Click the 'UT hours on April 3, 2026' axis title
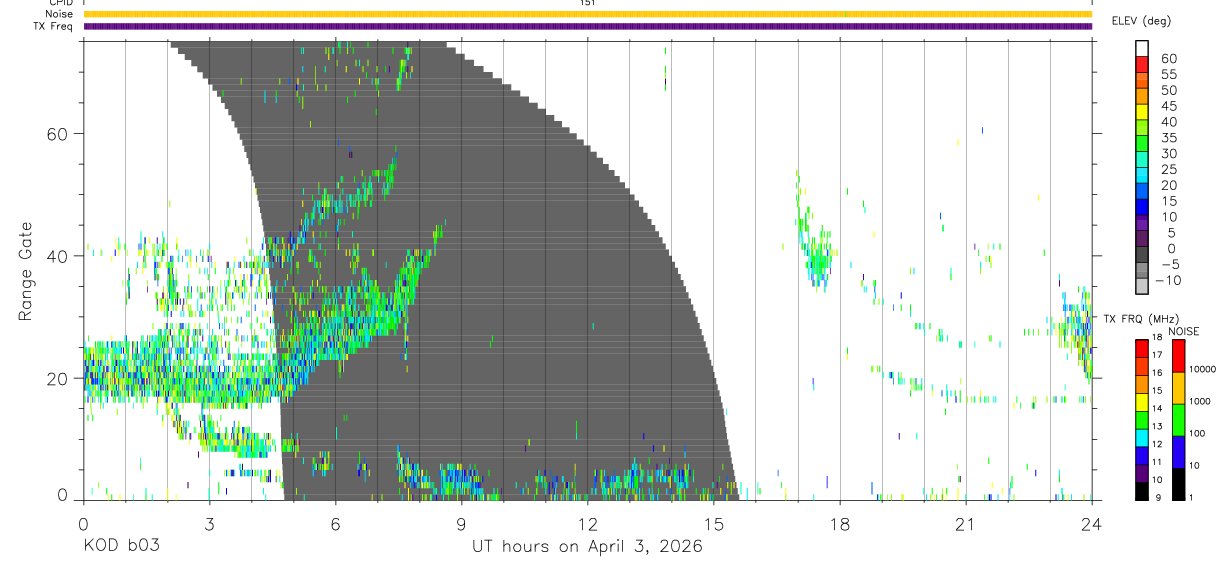The height and width of the screenshot is (567, 1228). tap(588, 547)
